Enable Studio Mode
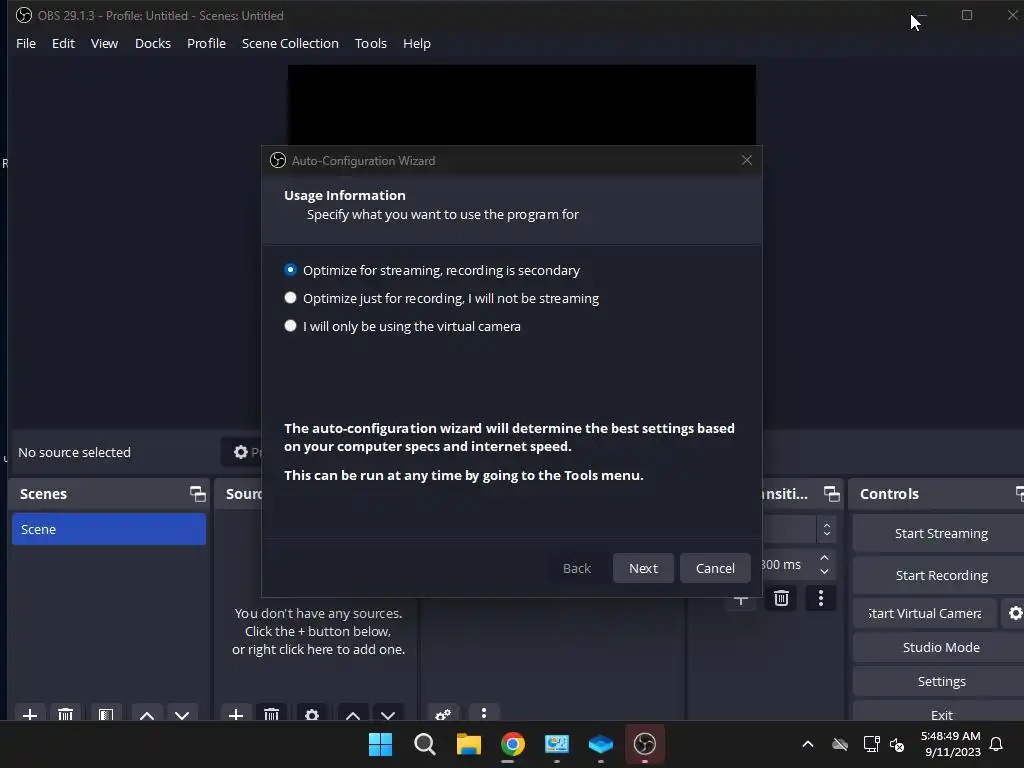 pyautogui.click(x=941, y=647)
